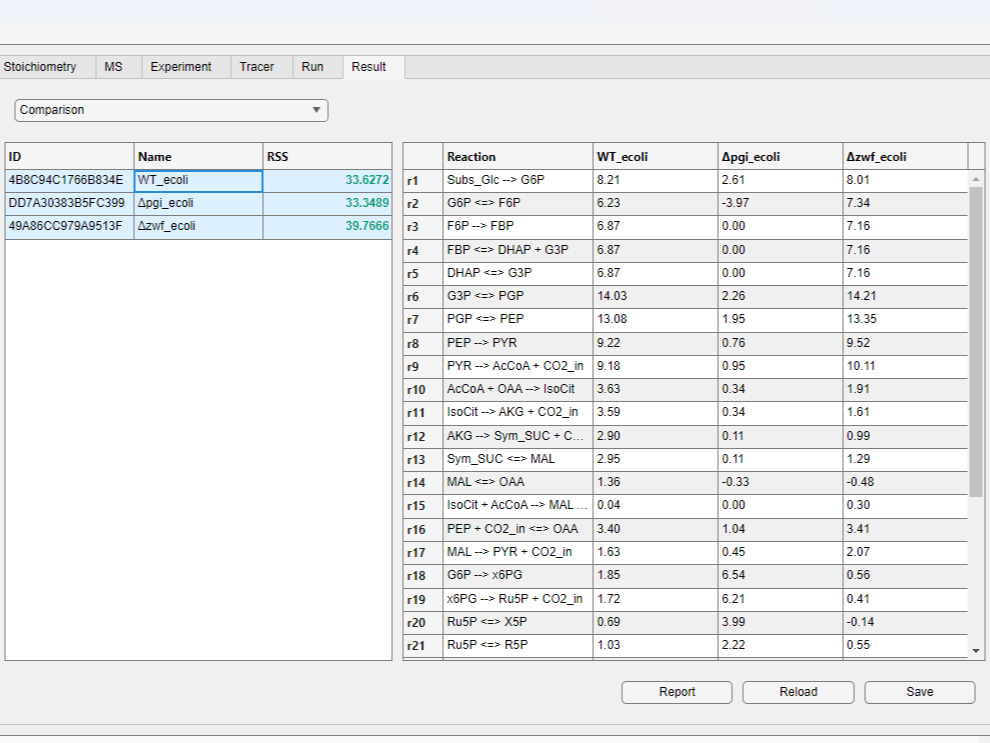Open the MS tab
990x743 pixels.
coord(115,66)
